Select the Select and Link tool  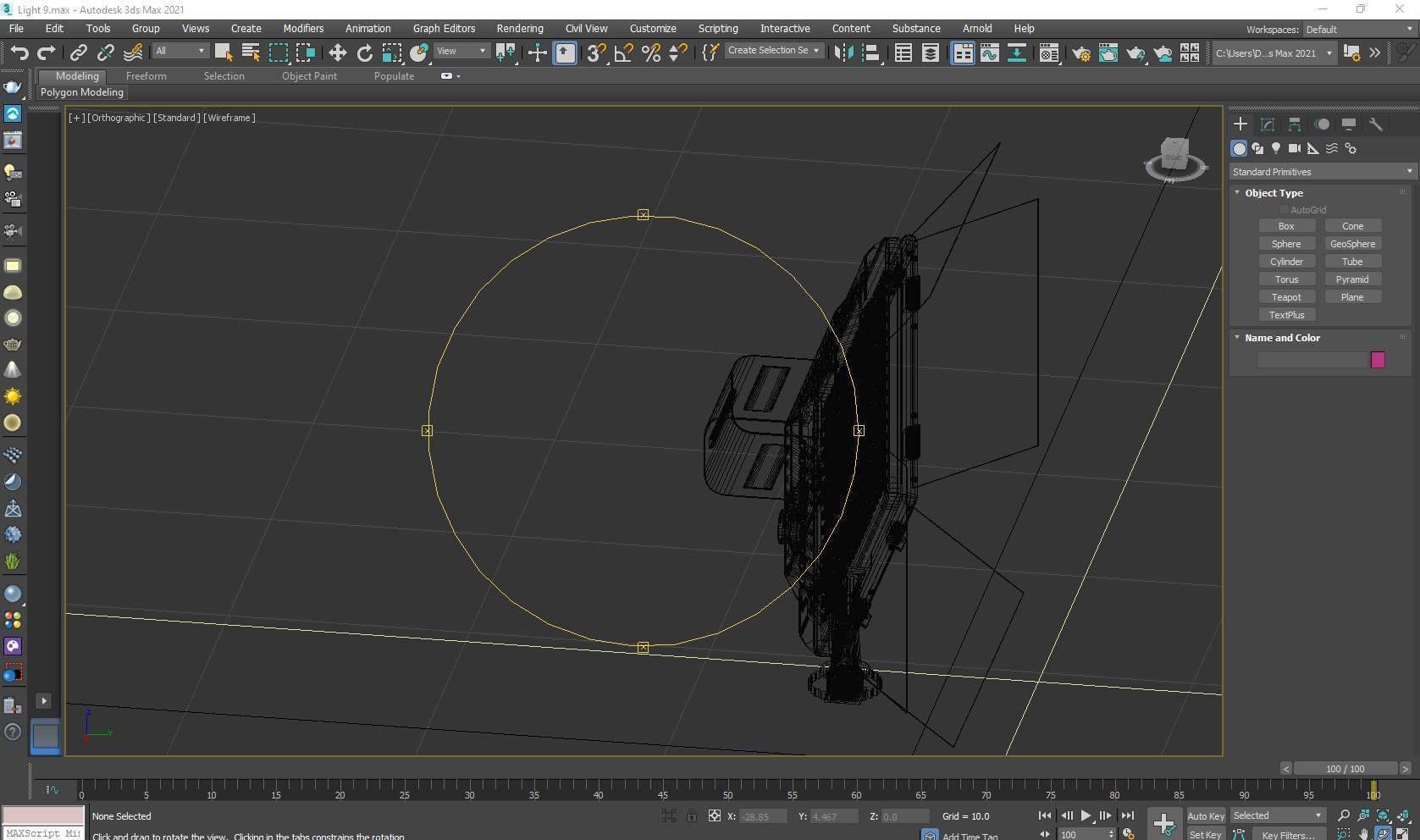click(x=78, y=52)
